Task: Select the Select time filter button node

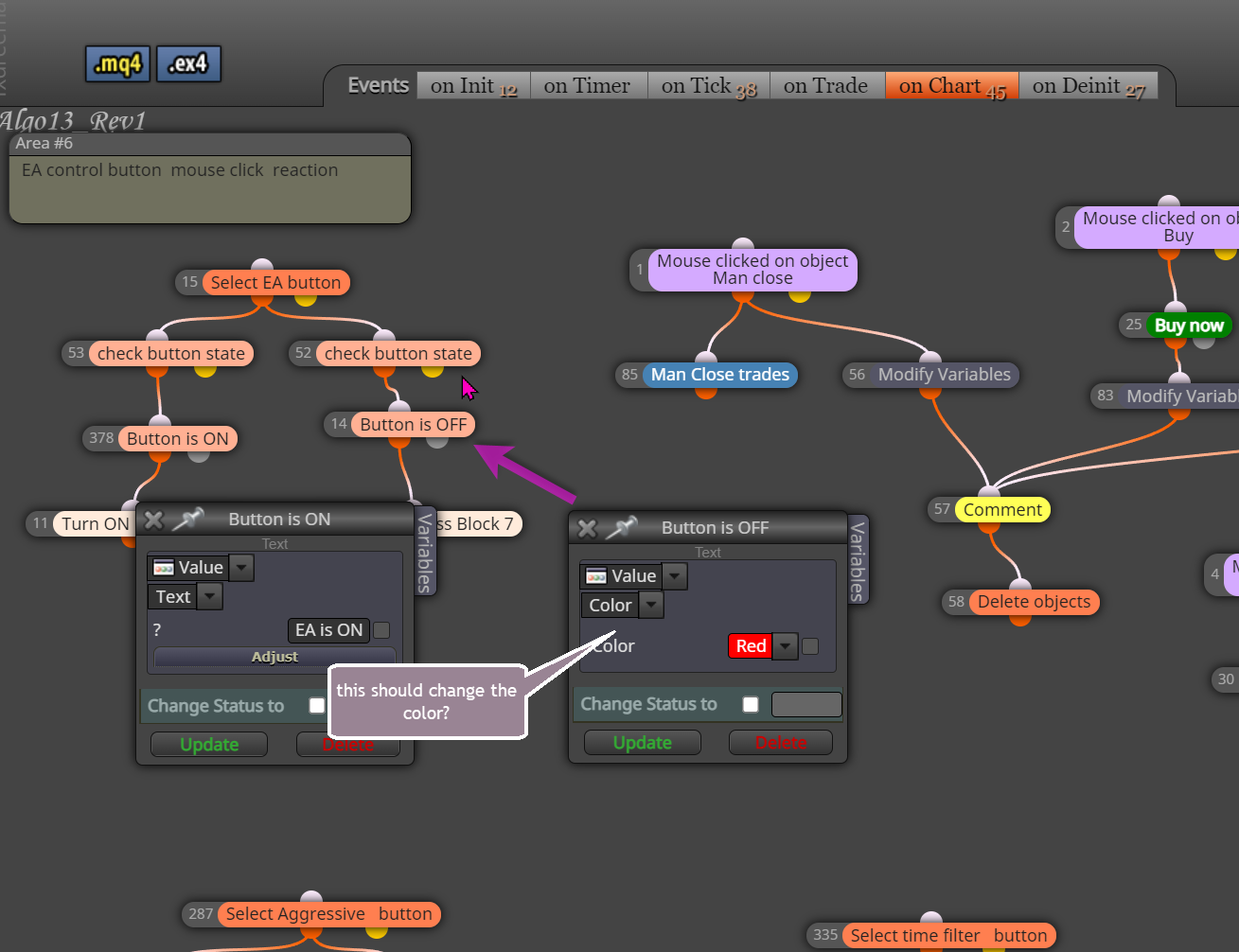Action: (948, 936)
